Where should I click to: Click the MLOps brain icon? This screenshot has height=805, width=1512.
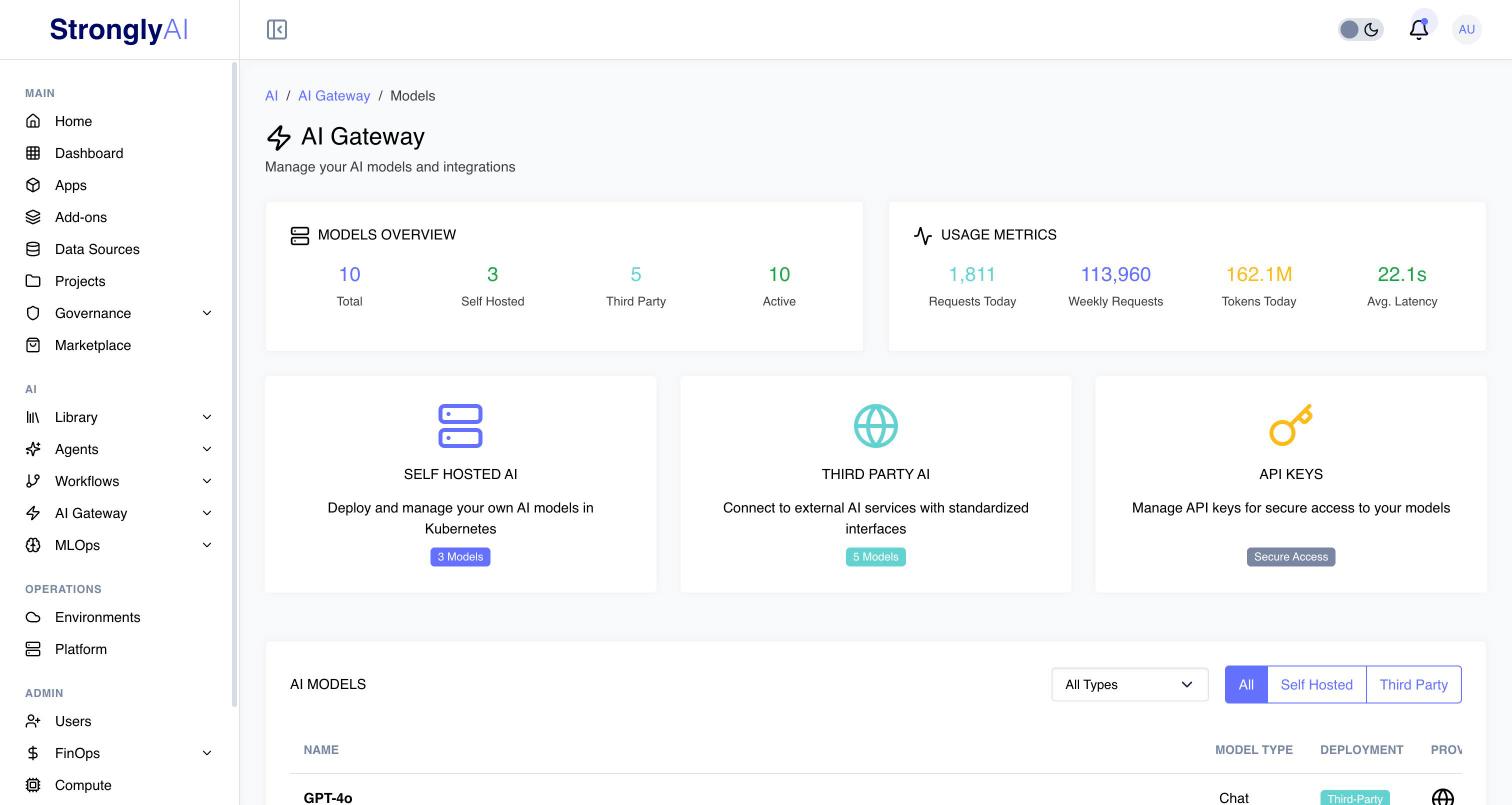(33, 545)
